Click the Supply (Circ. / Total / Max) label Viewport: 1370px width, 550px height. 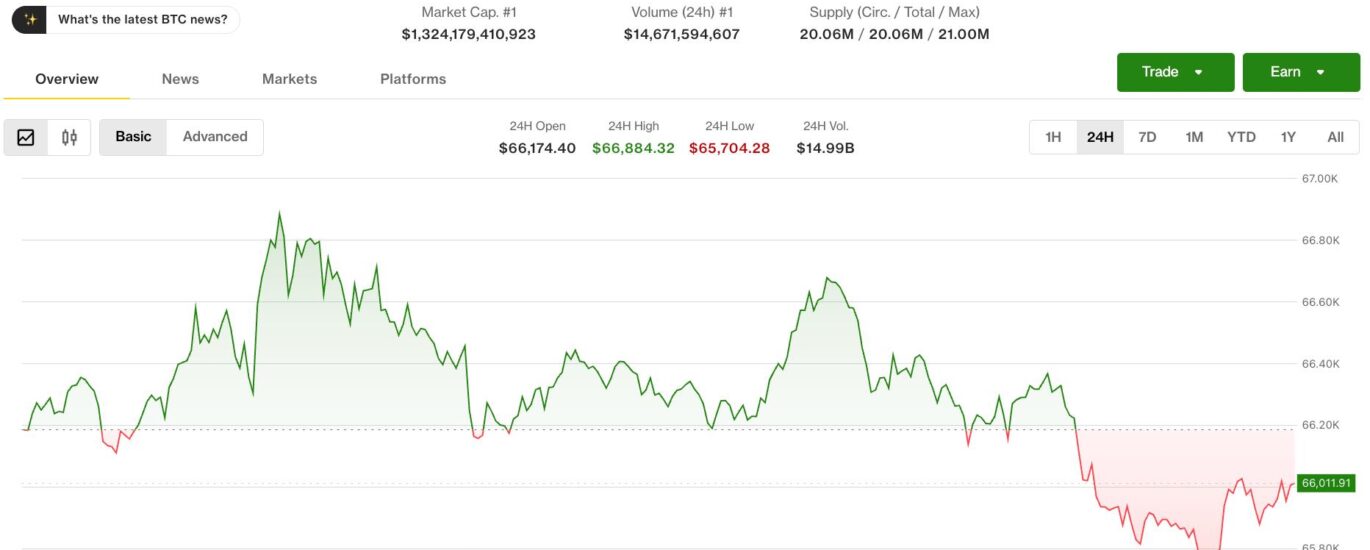(x=894, y=12)
